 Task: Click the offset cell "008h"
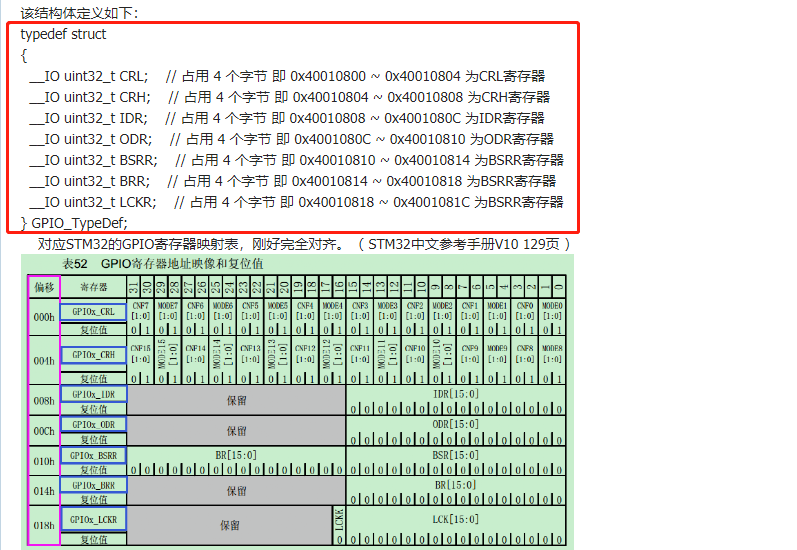(x=44, y=401)
